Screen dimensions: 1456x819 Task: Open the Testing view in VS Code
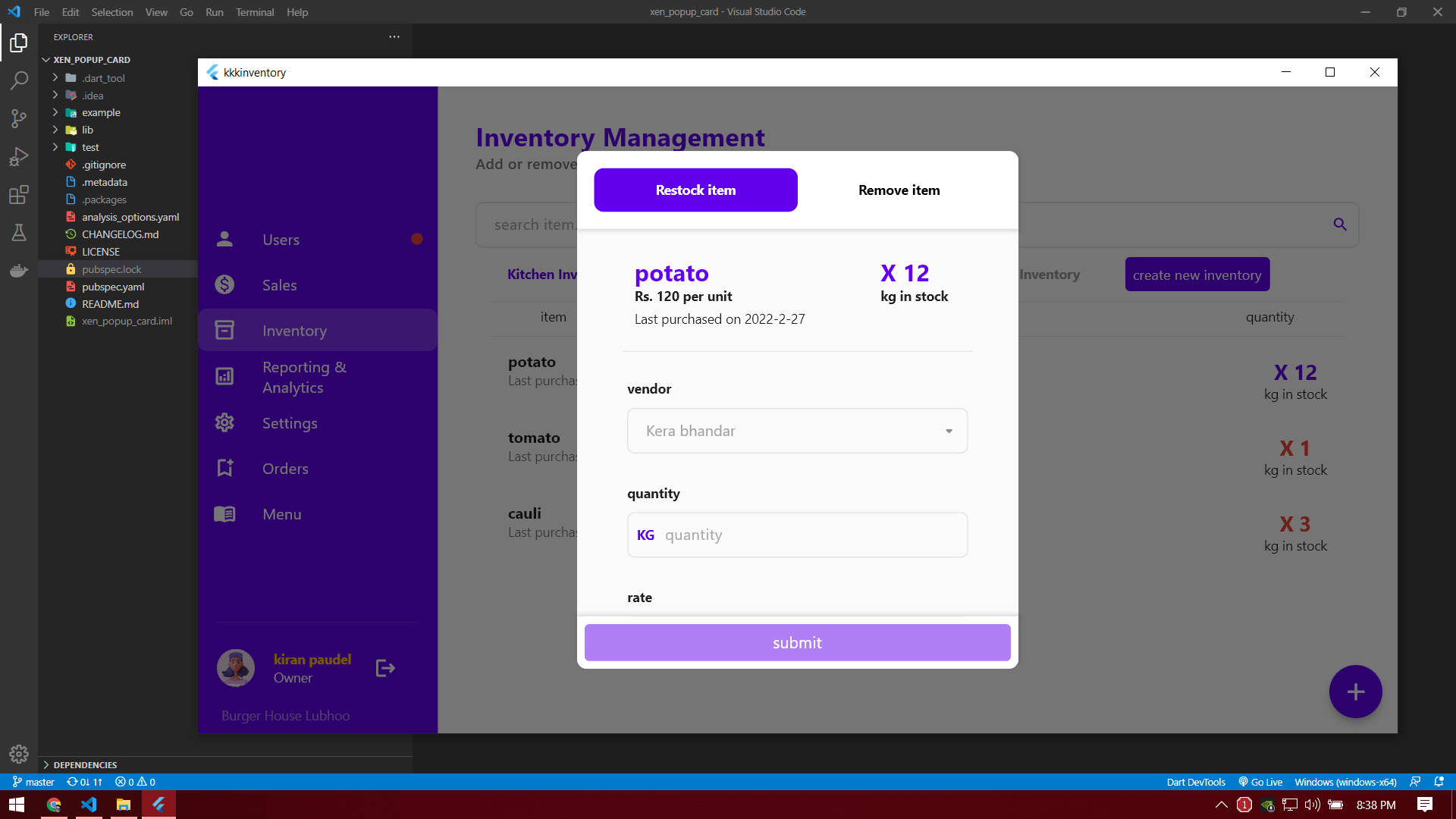click(18, 233)
